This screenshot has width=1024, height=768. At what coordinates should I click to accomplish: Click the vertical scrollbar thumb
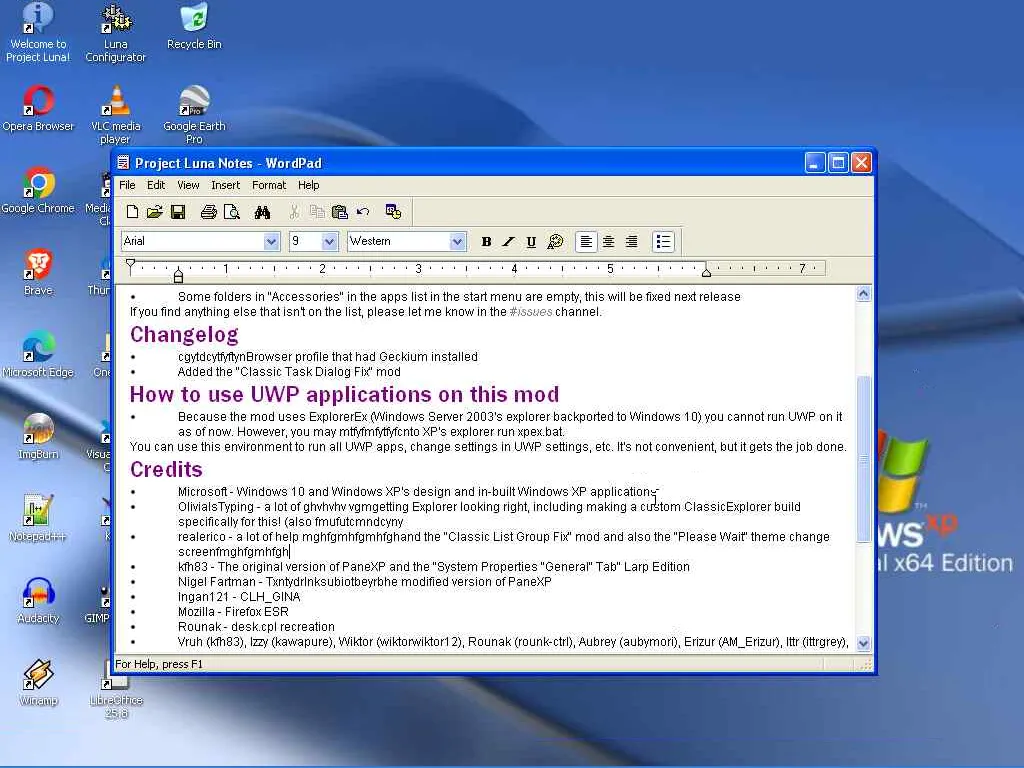click(863, 459)
